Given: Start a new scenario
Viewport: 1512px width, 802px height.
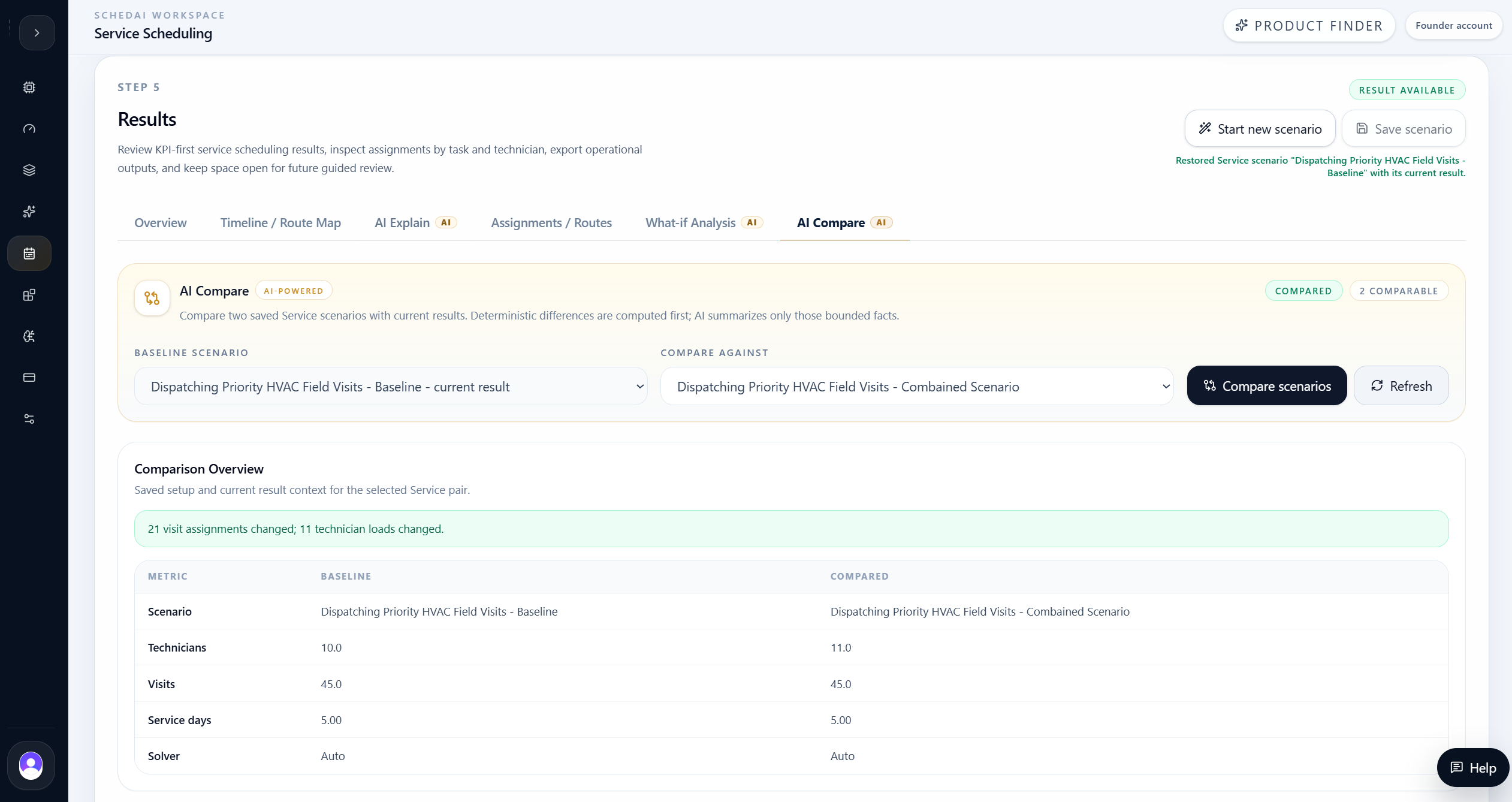Looking at the screenshot, I should (1260, 128).
